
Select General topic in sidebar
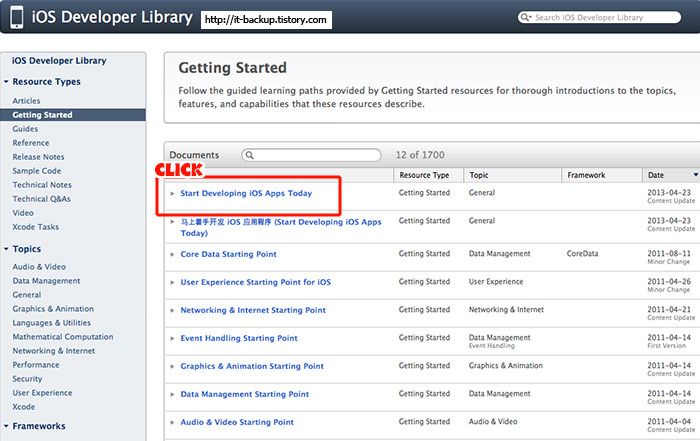point(27,295)
